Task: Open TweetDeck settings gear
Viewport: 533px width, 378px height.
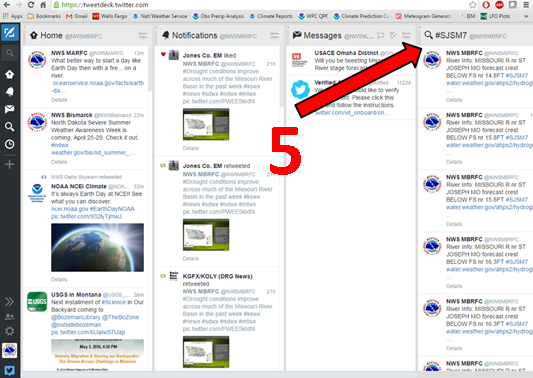Action: 10,331
